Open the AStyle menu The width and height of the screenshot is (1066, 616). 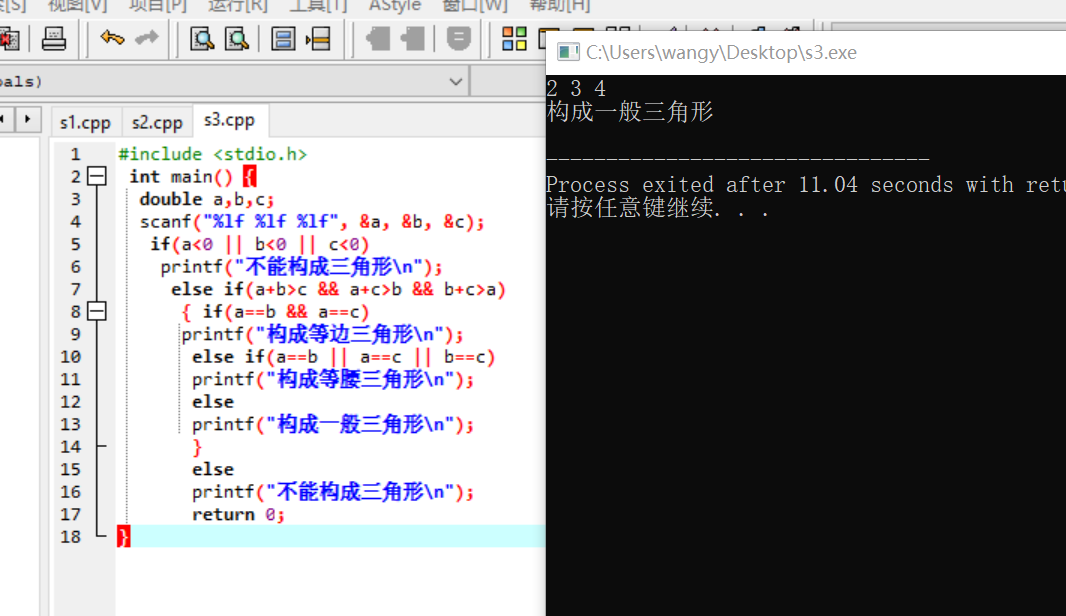(x=395, y=6)
